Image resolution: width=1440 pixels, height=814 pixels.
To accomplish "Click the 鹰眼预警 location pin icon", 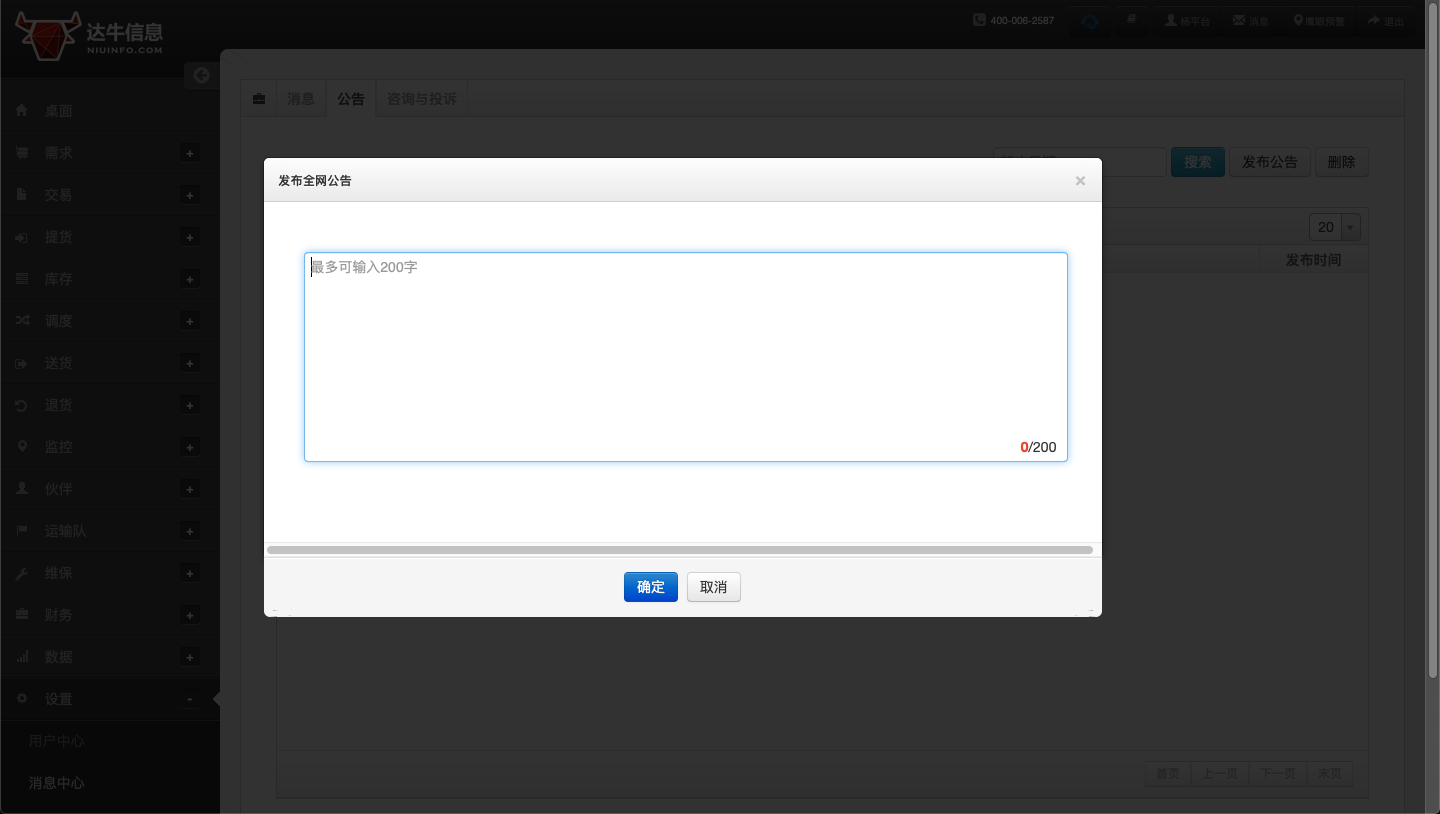I will (x=1298, y=20).
